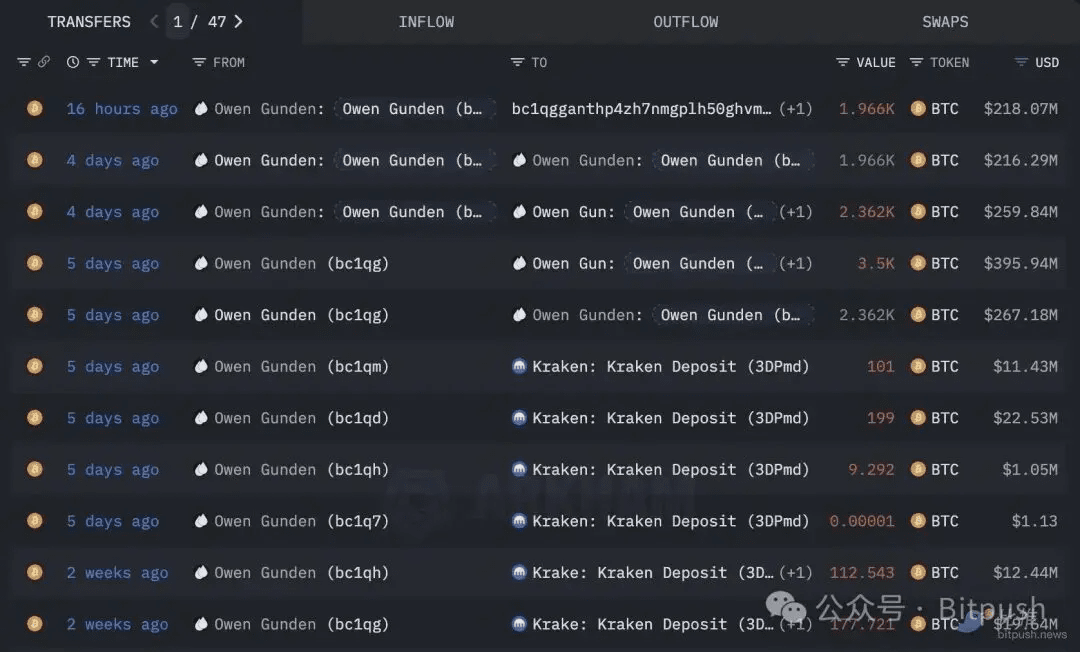Switch to the SWAPS tab
Screen dimensions: 1080x652
coord(945,22)
